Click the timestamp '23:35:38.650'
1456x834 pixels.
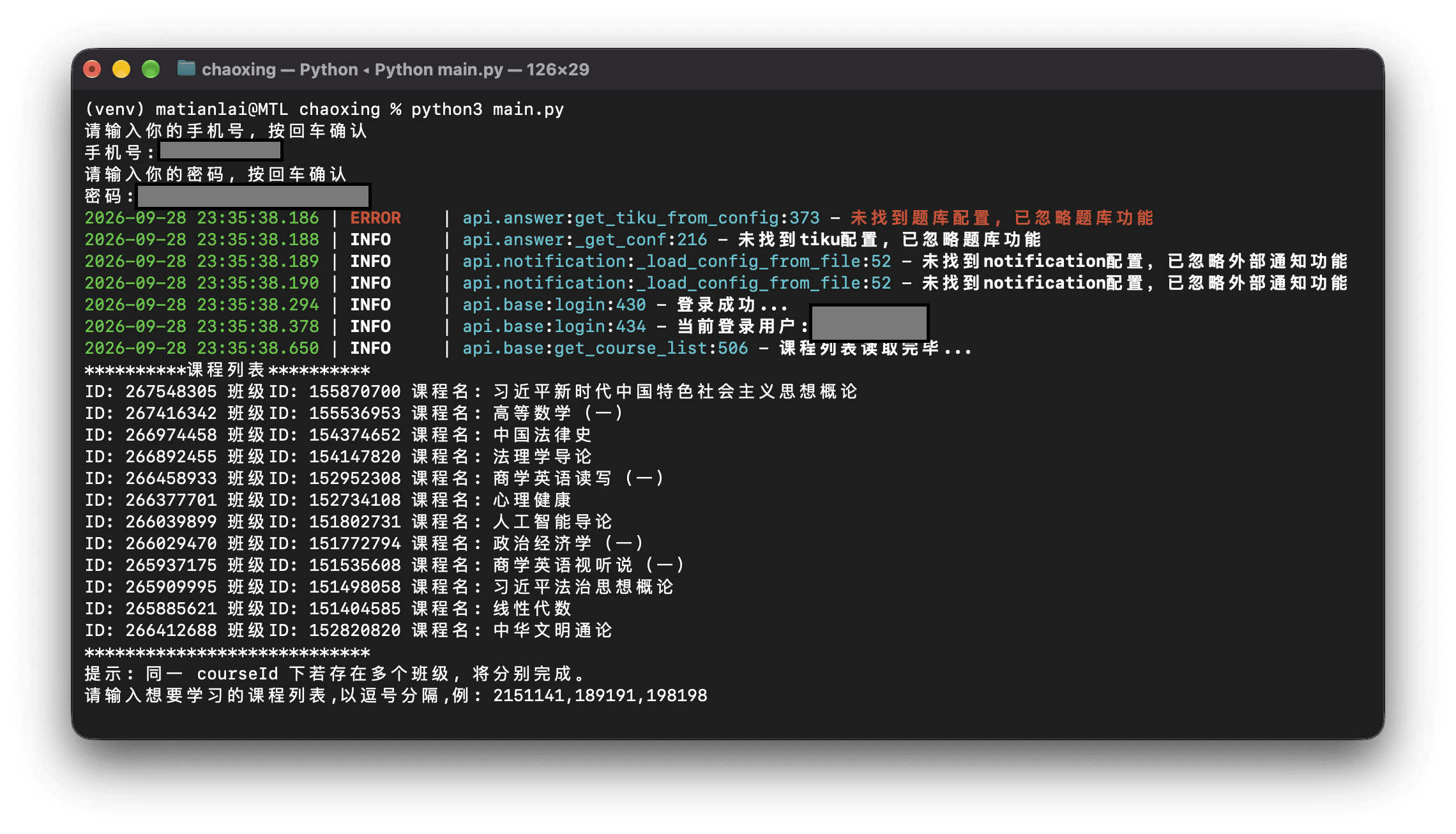pyautogui.click(x=257, y=348)
